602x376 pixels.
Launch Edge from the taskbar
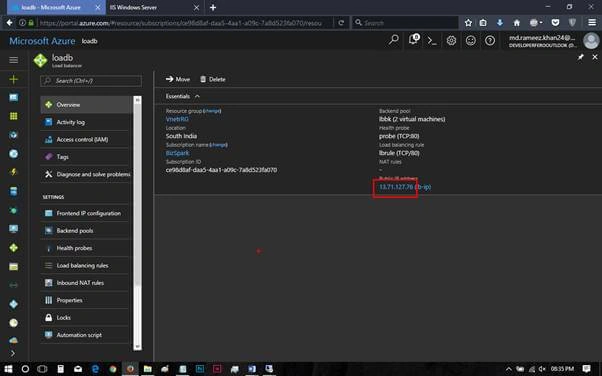point(95,369)
